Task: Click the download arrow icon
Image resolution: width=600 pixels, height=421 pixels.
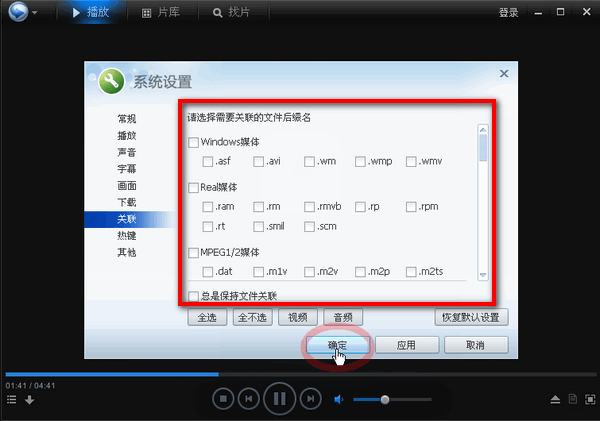Action: point(29,400)
